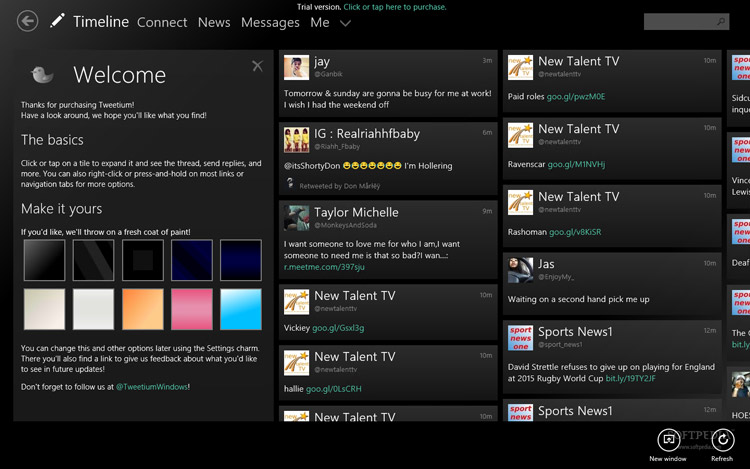The width and height of the screenshot is (750, 469).
Task: Switch to the Connect tab
Action: click(162, 22)
